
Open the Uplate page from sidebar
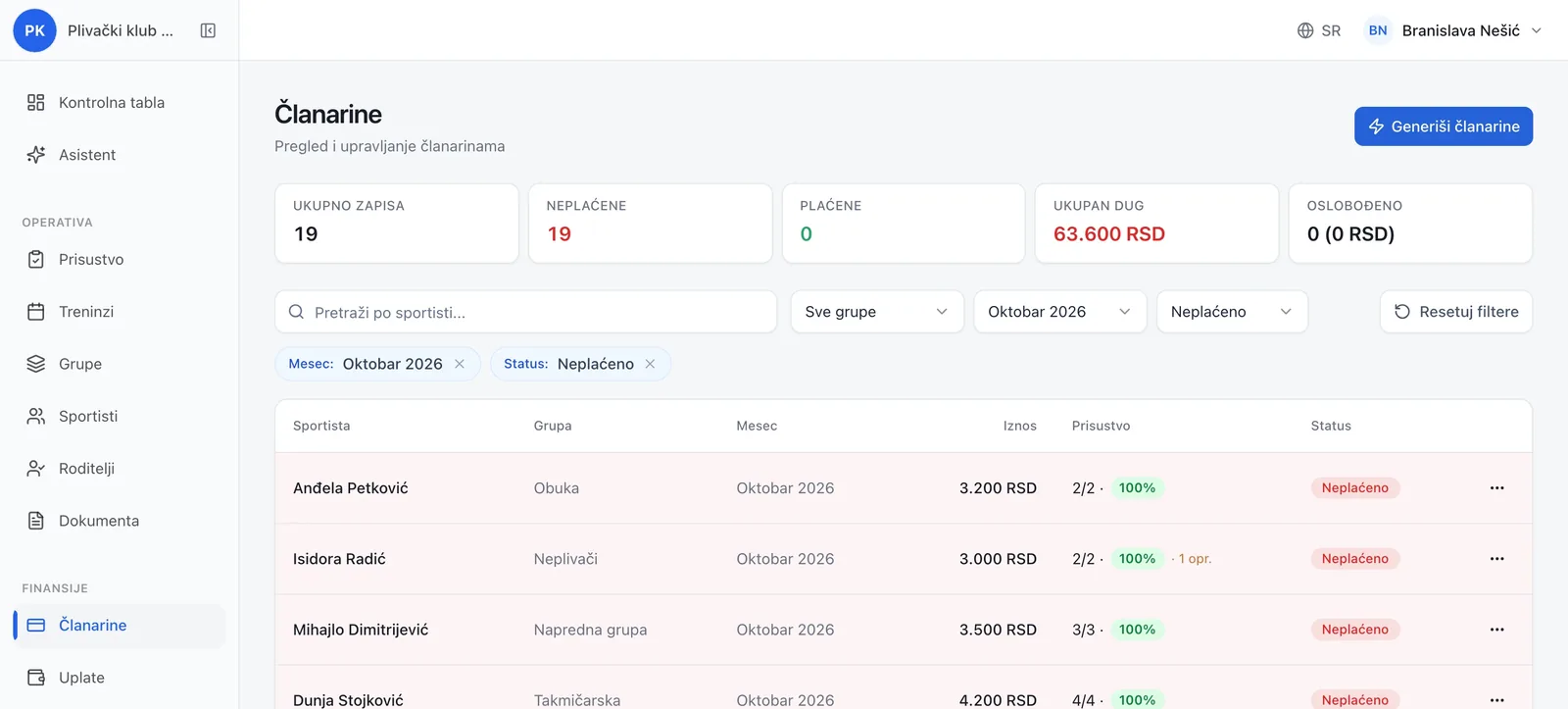tap(120, 678)
